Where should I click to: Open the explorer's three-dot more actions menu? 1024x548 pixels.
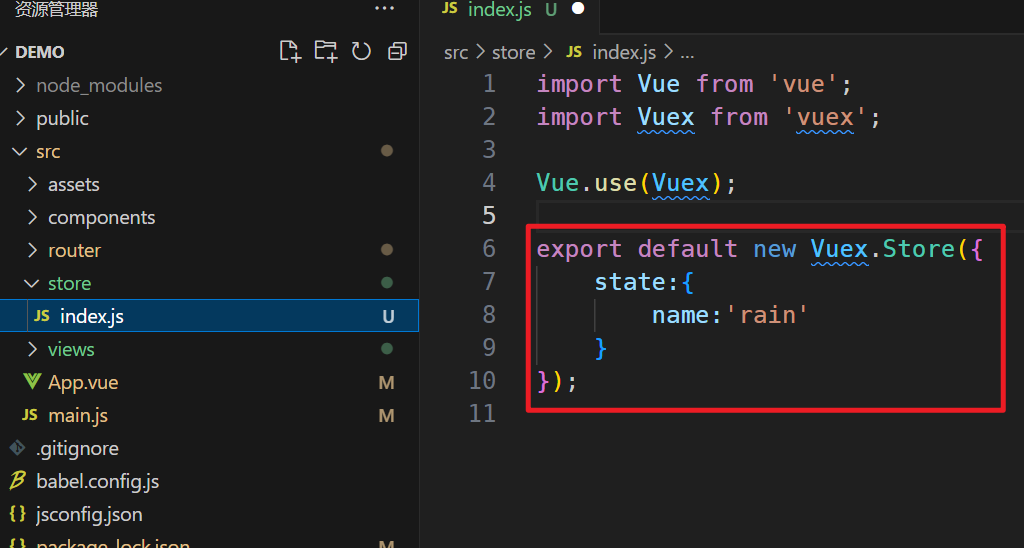[x=385, y=8]
